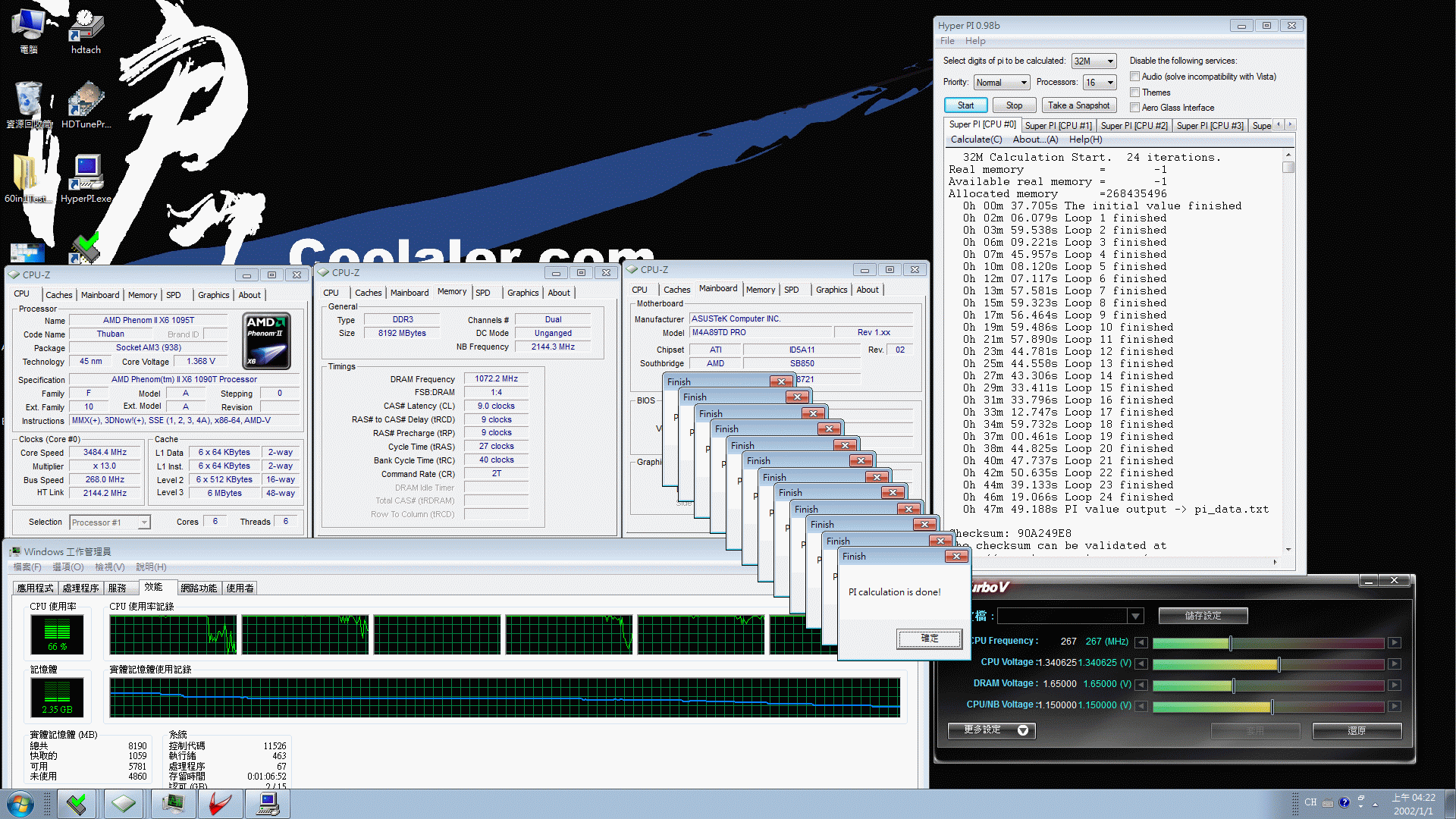Select the CPU-Z chip taskbar icon
Screen dimensions: 1456x819
124,804
